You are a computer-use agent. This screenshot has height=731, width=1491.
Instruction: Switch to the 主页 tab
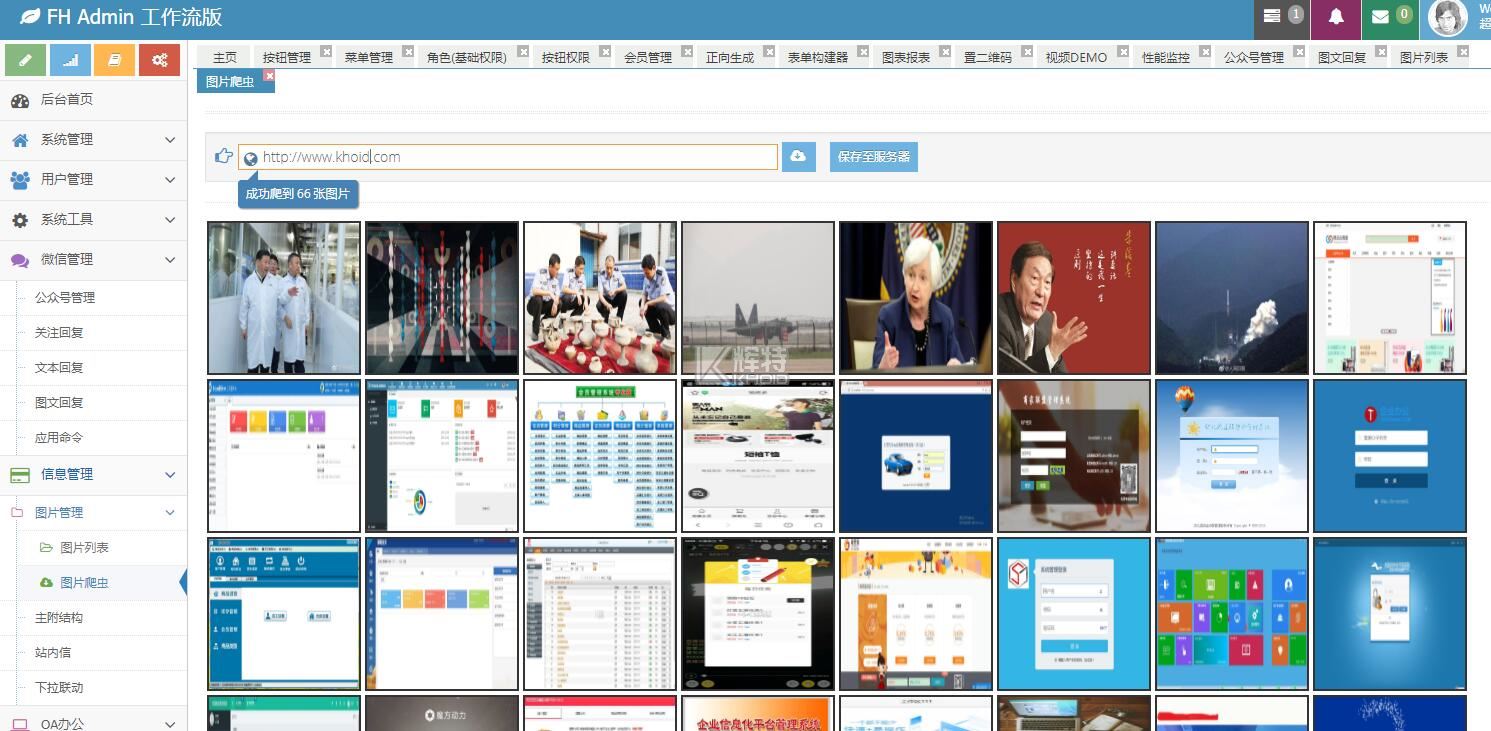pyautogui.click(x=225, y=58)
